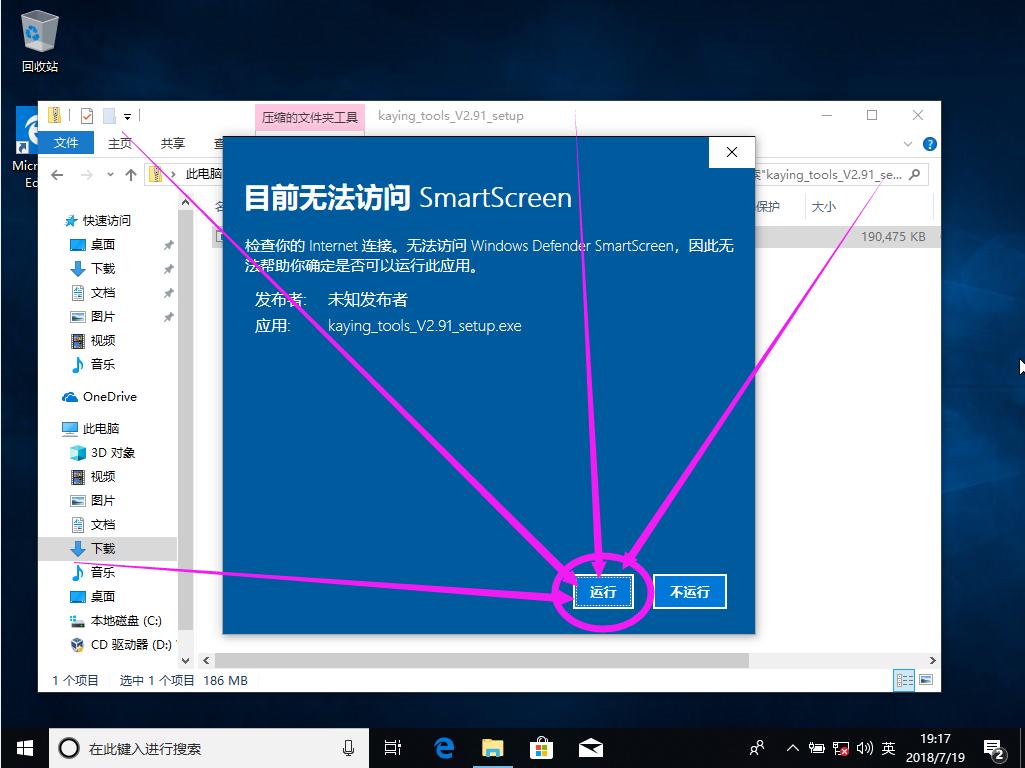Image resolution: width=1025 pixels, height=768 pixels.
Task: Open Microsoft Store from the taskbar
Action: 541,747
